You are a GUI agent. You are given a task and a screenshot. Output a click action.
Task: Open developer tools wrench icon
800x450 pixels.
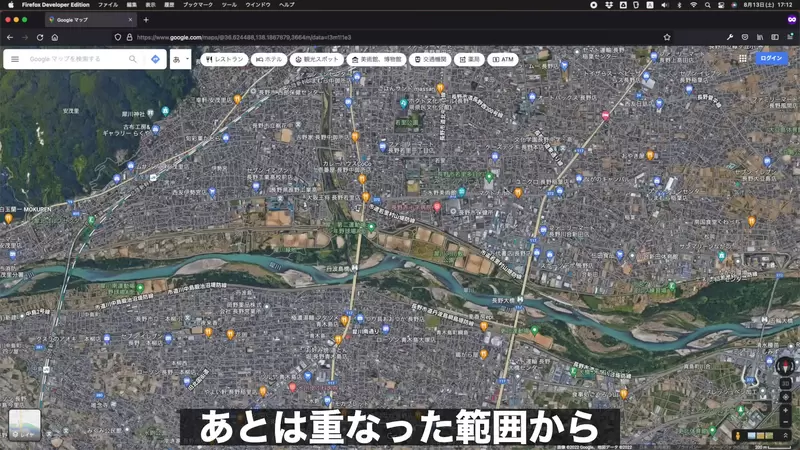coord(730,37)
